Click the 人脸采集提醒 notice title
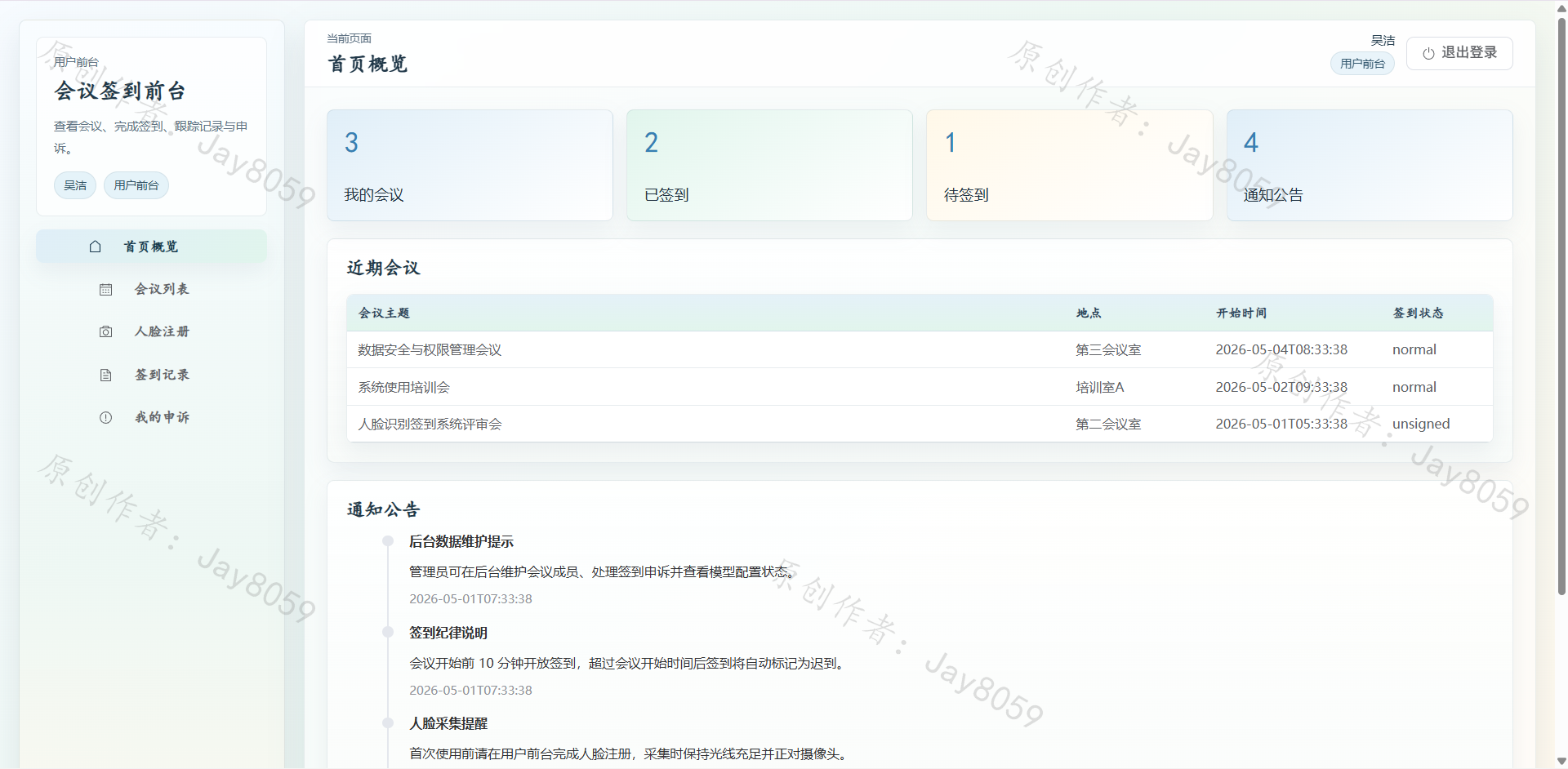Image resolution: width=1568 pixels, height=769 pixels. pos(448,723)
